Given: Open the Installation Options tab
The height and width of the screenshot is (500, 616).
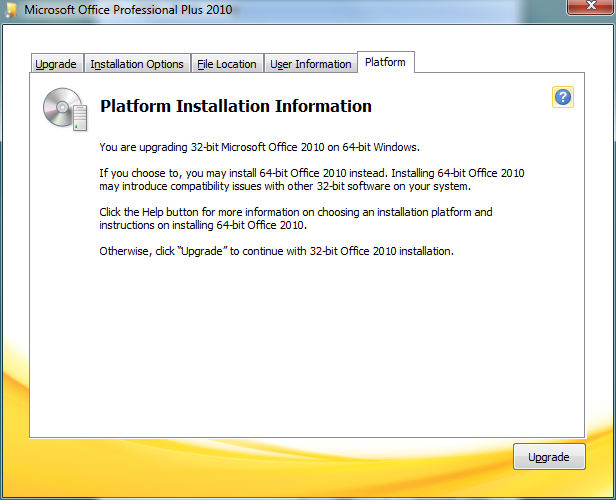Looking at the screenshot, I should [x=137, y=64].
